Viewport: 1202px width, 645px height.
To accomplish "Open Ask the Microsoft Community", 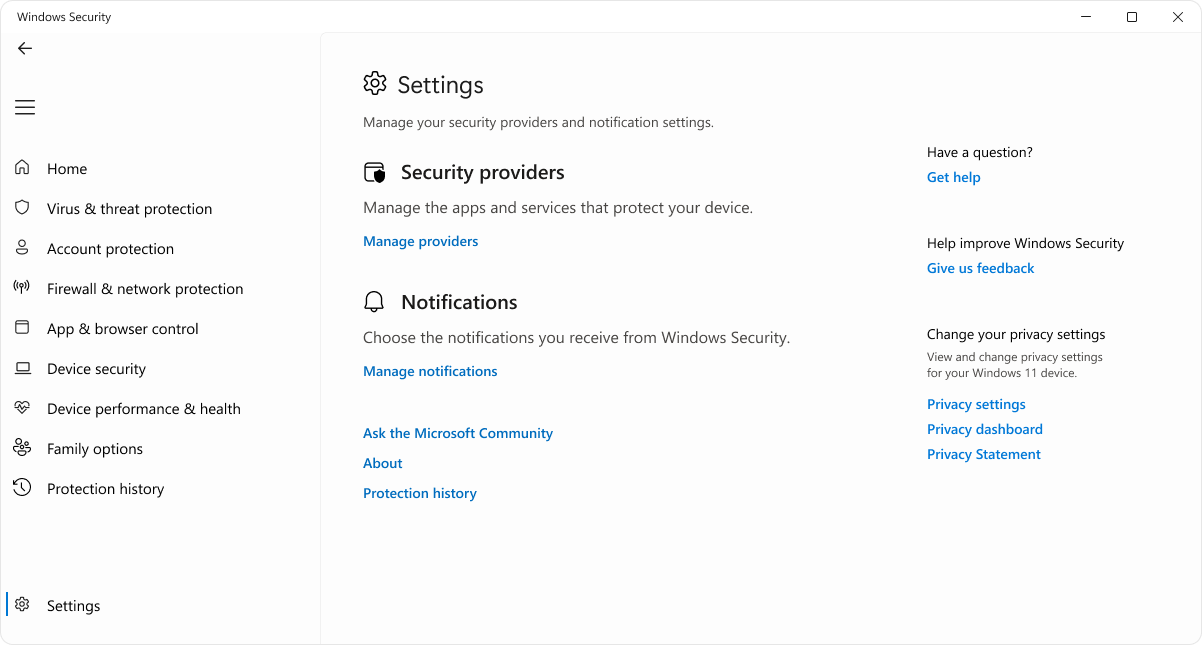I will [x=458, y=433].
